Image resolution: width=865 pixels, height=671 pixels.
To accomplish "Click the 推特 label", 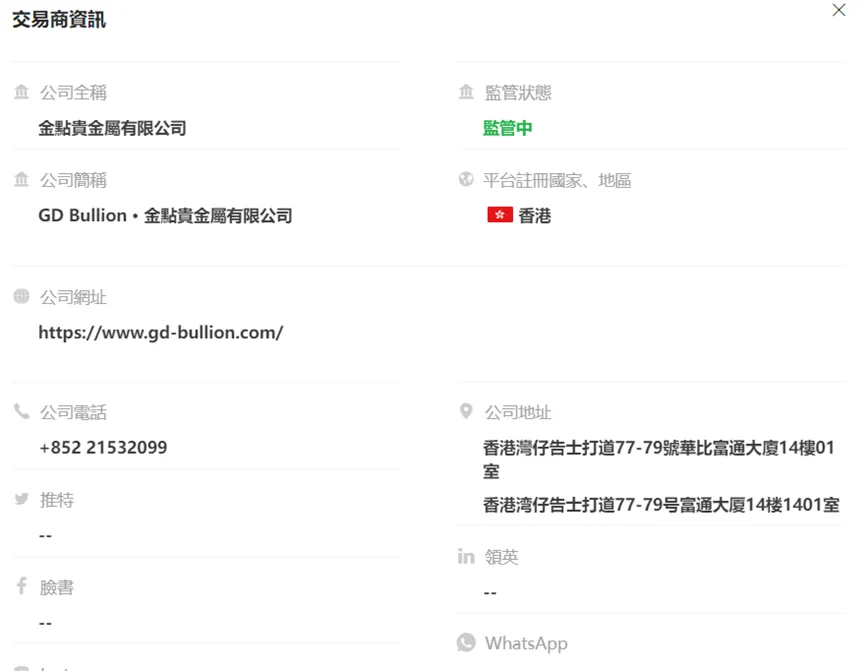I will pos(57,499).
